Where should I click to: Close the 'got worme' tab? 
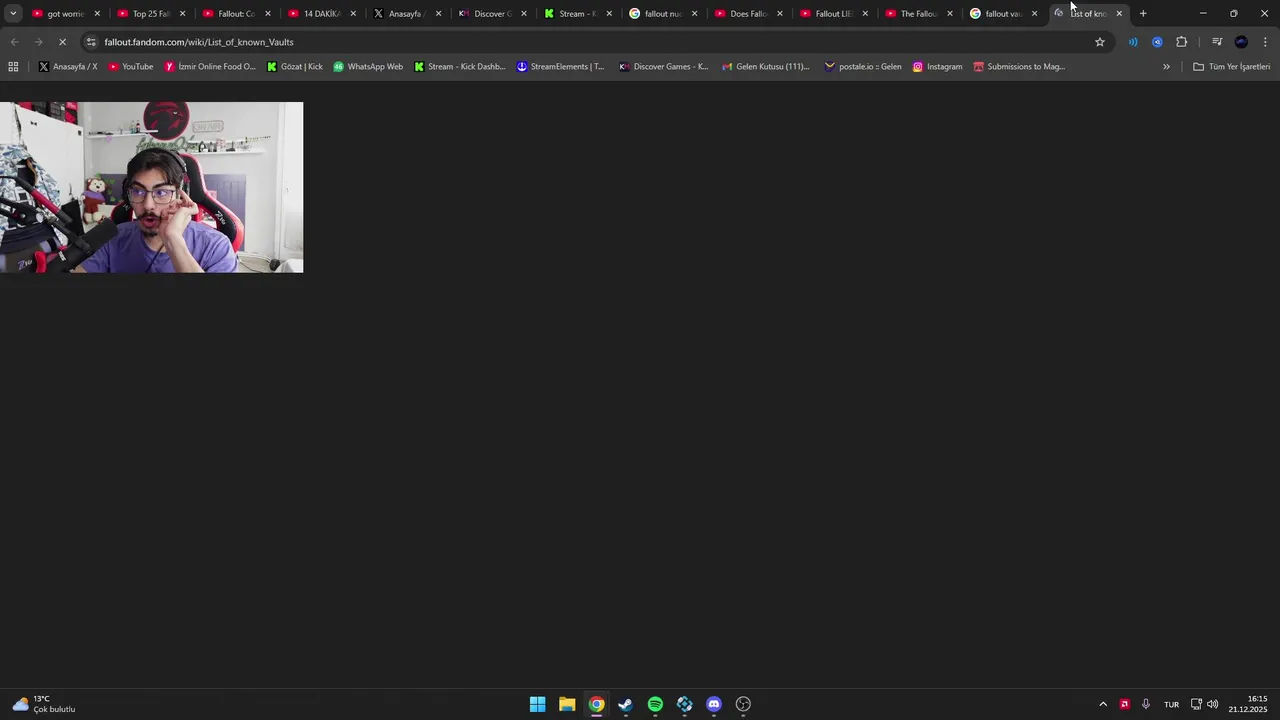pyautogui.click(x=97, y=13)
